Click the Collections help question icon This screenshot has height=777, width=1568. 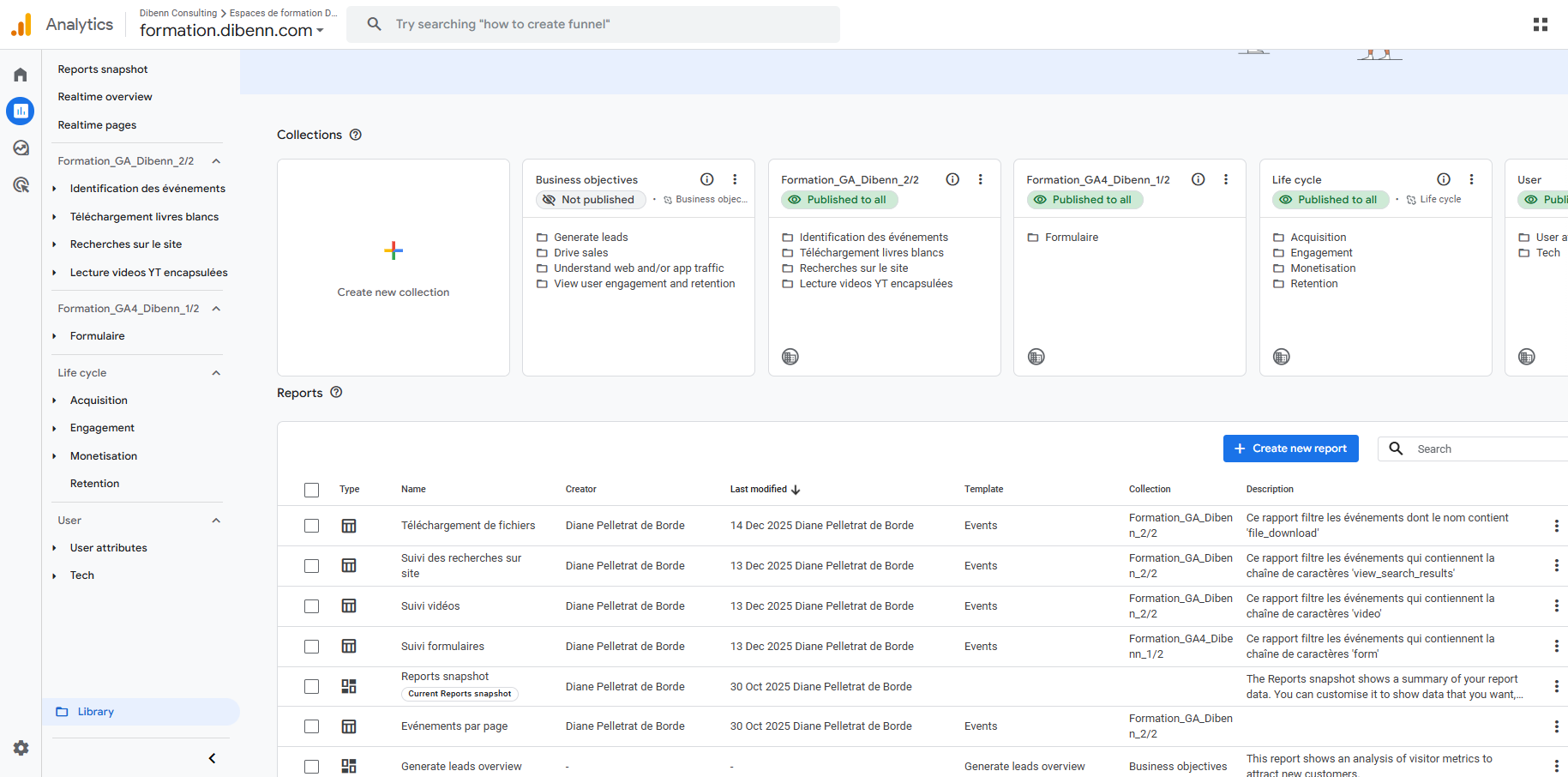coord(356,135)
